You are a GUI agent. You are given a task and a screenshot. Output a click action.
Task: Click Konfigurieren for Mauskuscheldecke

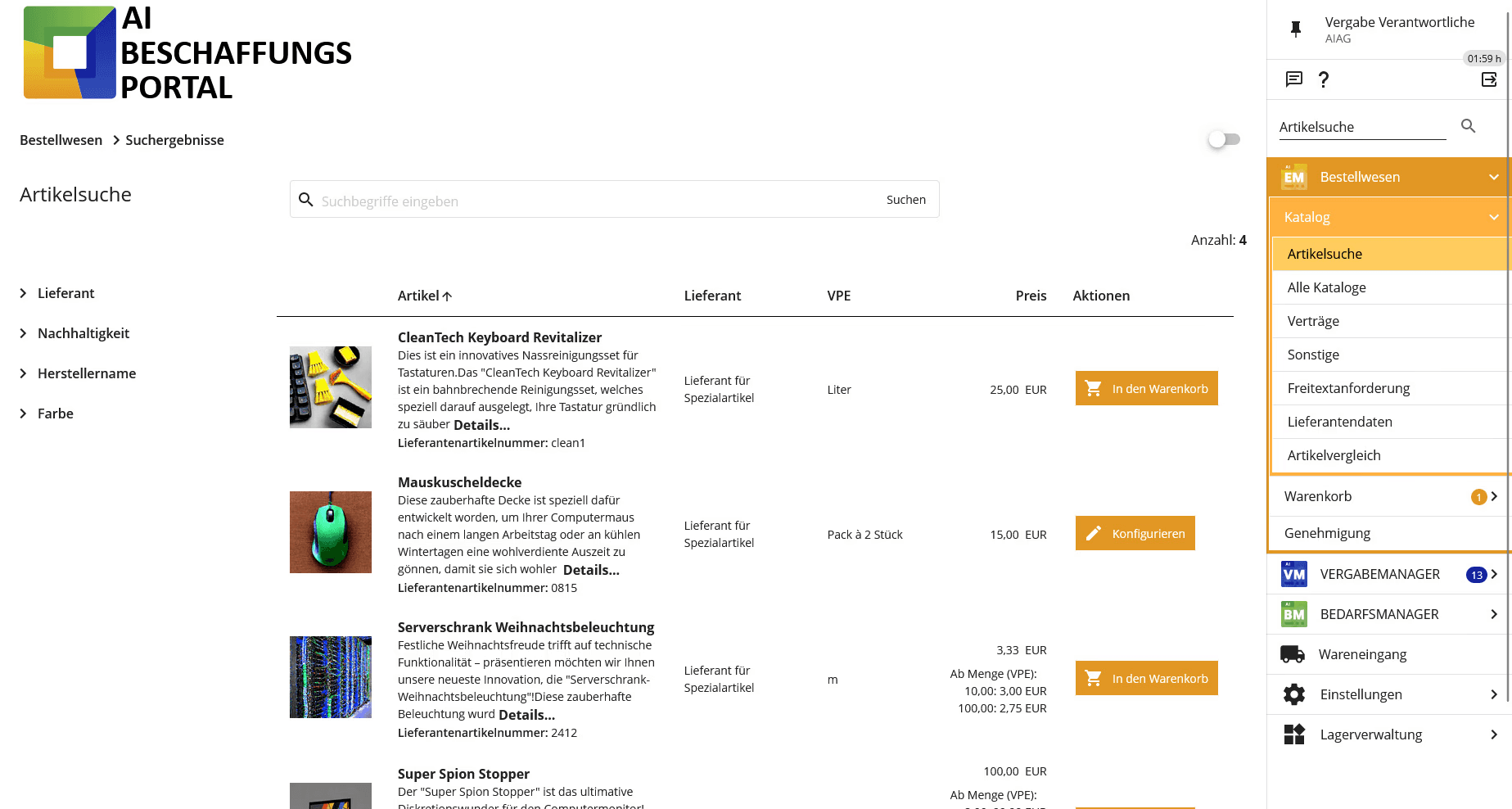[1135, 533]
